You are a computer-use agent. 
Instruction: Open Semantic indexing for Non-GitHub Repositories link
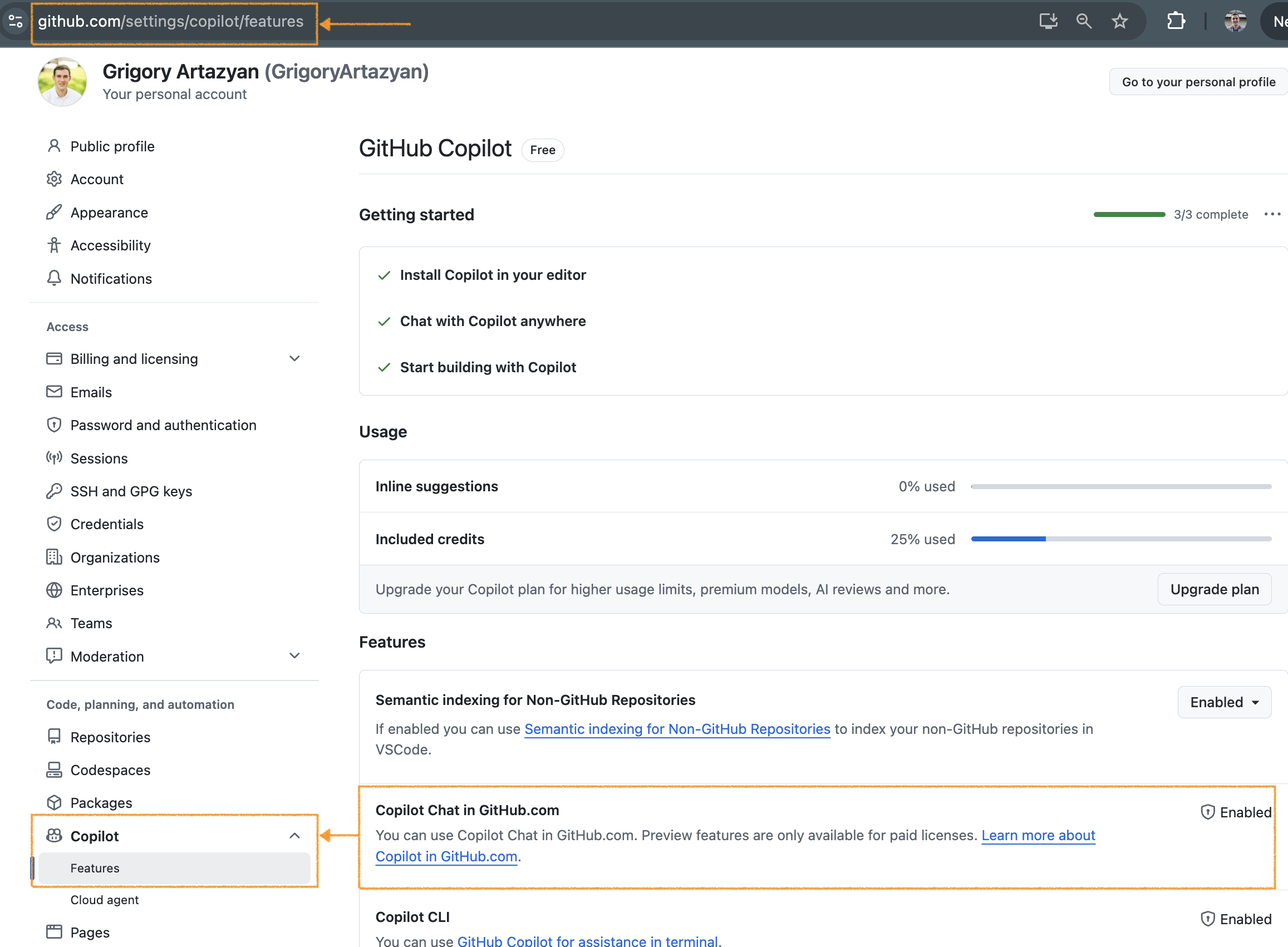[677, 729]
